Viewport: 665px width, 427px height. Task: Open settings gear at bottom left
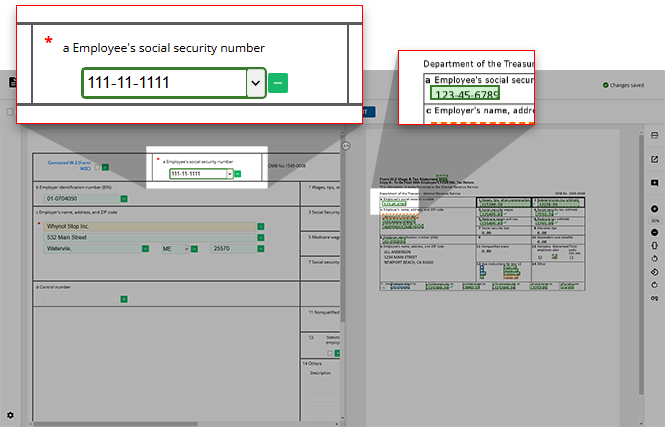coord(10,415)
